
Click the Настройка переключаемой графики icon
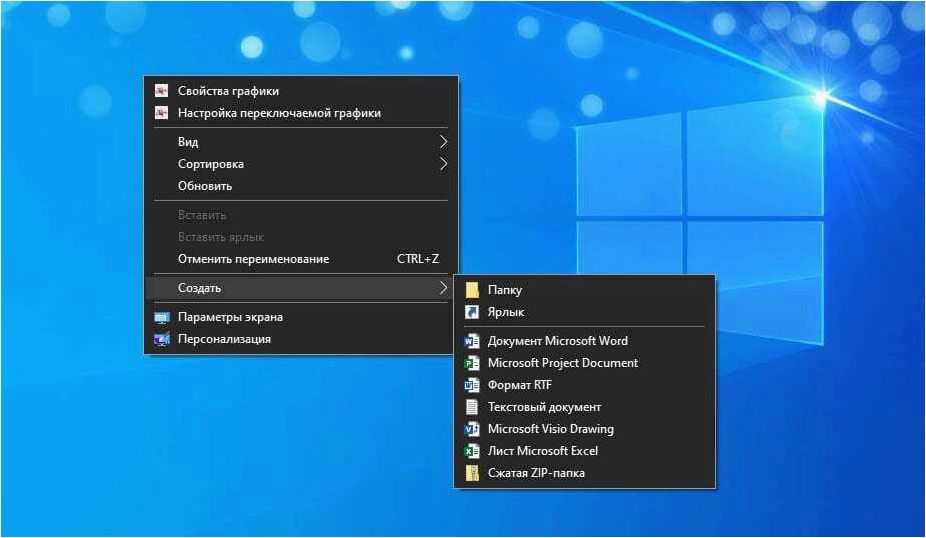tap(161, 113)
